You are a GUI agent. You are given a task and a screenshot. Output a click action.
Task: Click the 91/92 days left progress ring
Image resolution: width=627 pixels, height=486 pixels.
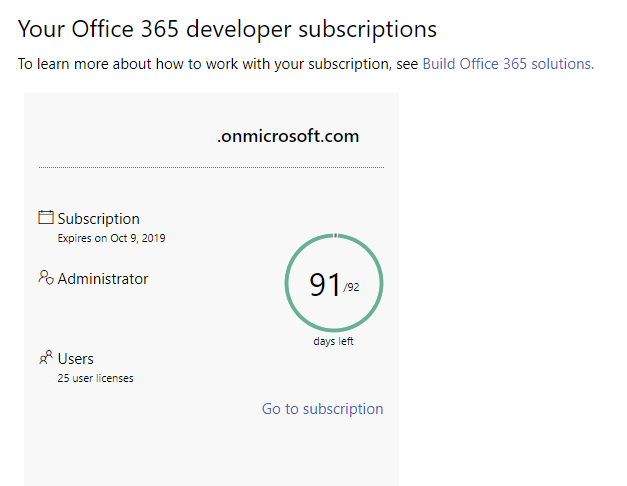[x=334, y=283]
